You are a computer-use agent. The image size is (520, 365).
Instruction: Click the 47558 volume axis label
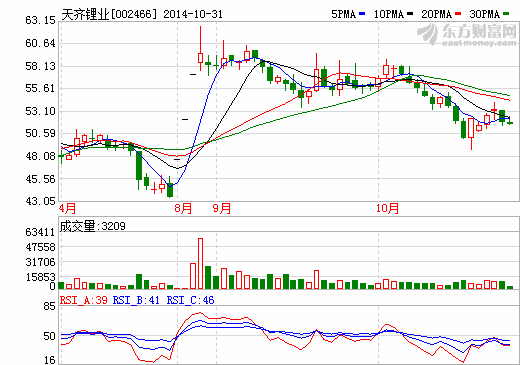40,247
